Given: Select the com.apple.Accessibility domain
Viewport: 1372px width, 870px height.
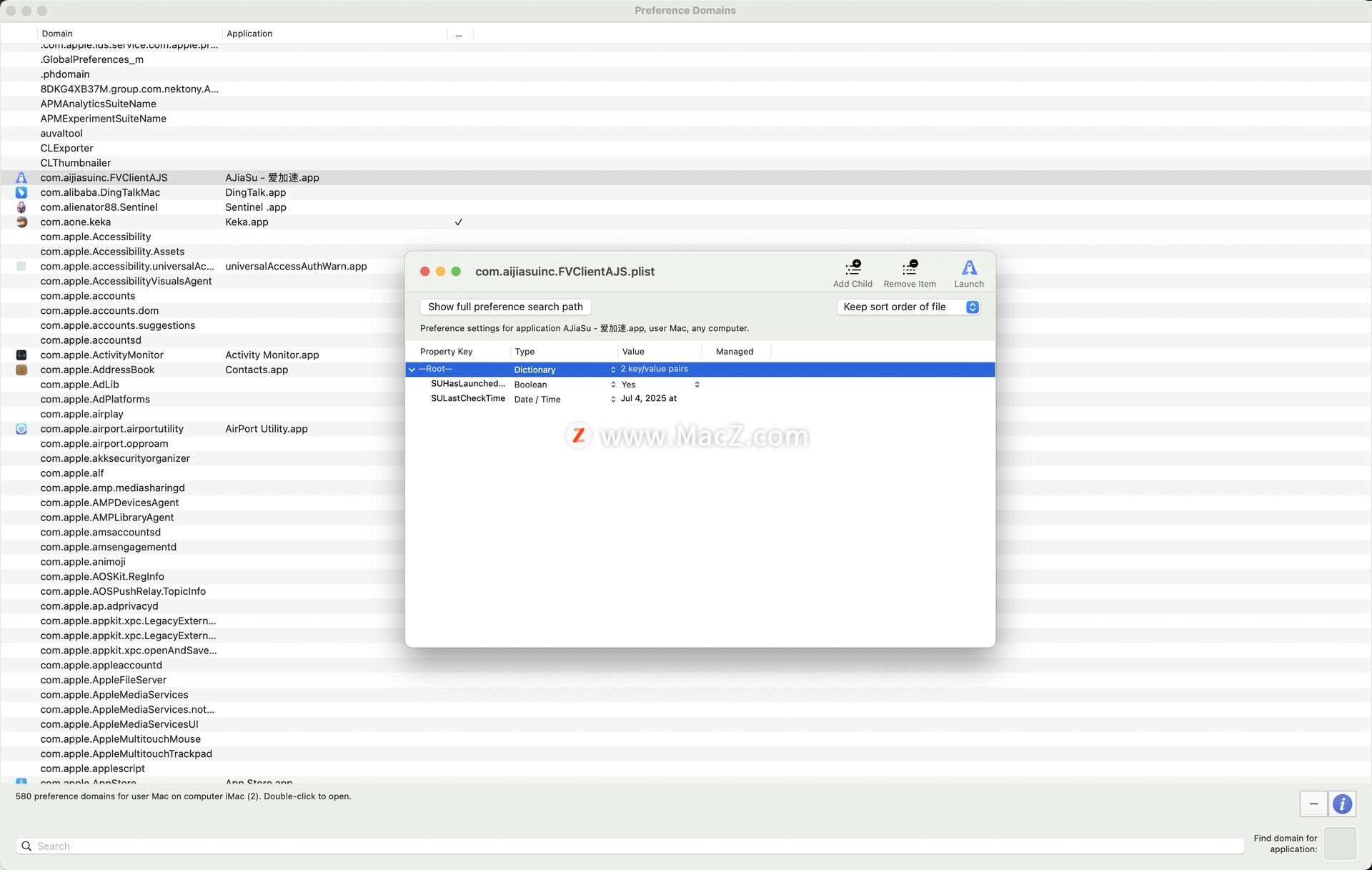Looking at the screenshot, I should click(x=686, y=237).
